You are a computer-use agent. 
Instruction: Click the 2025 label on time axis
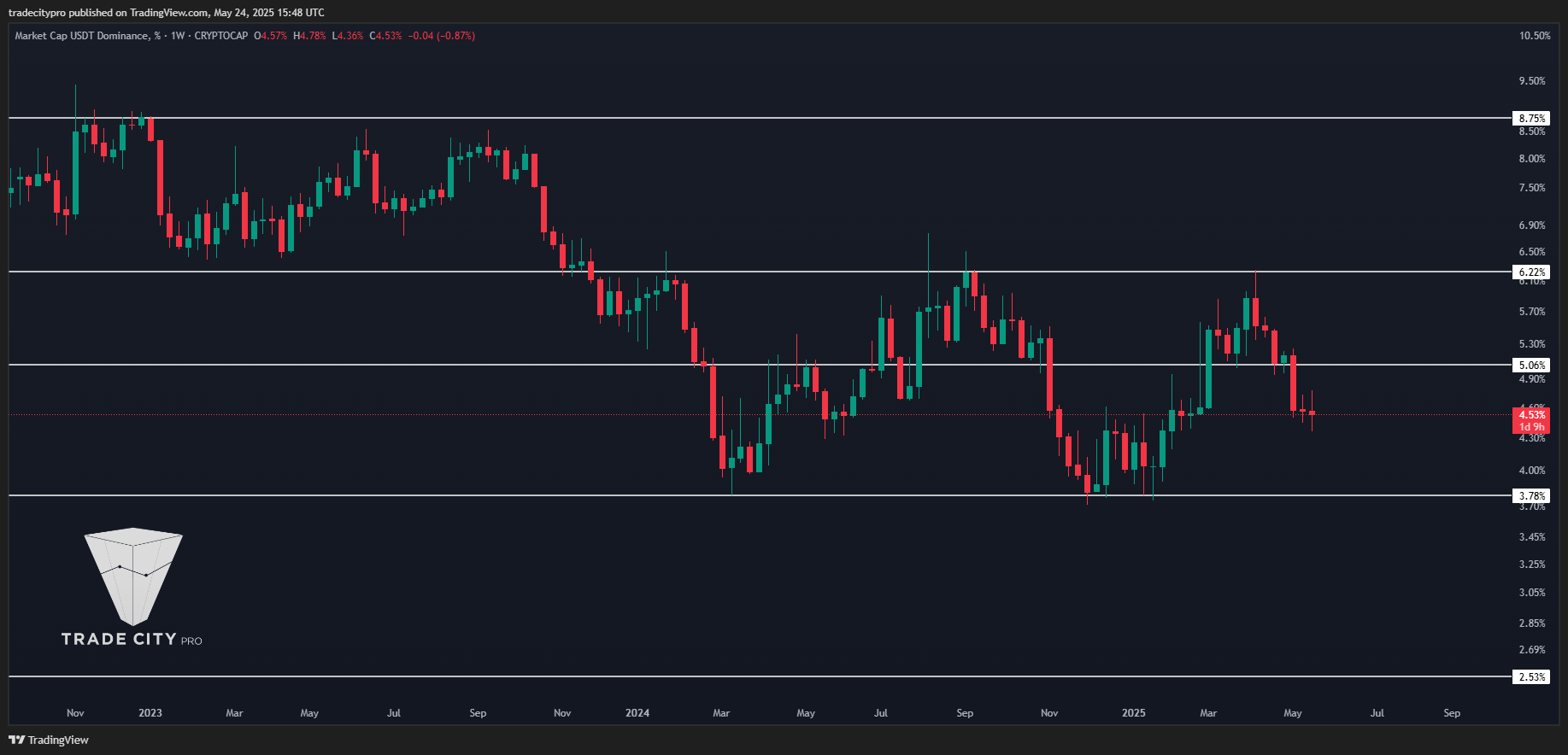tap(1134, 713)
